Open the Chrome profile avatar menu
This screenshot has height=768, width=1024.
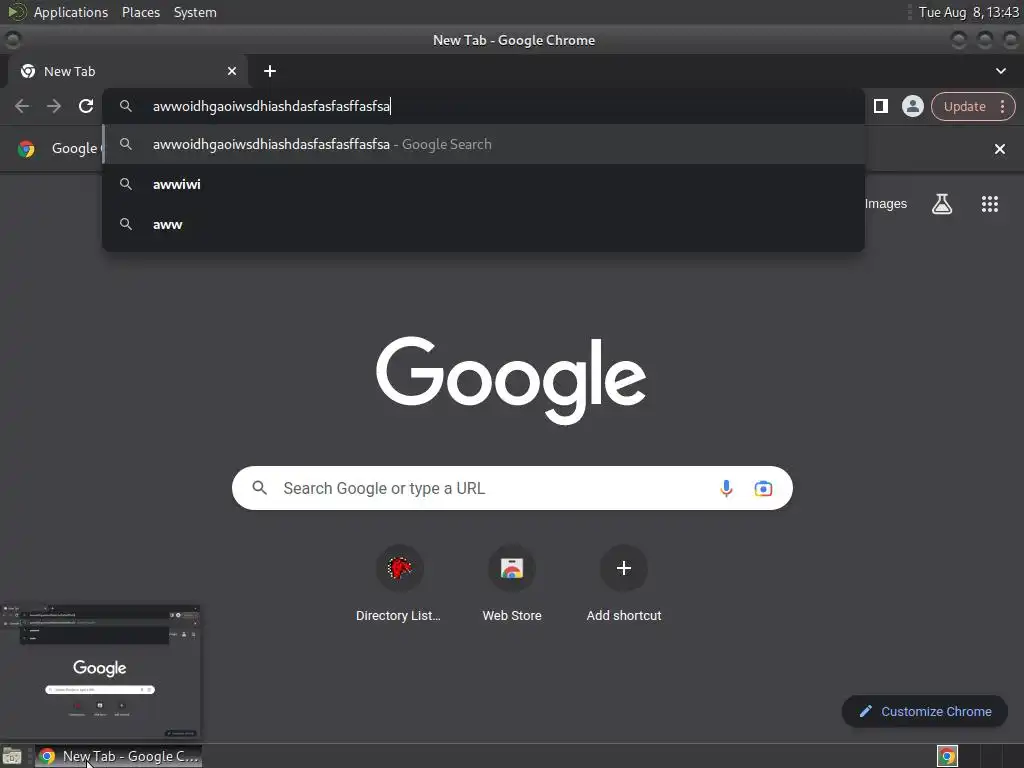(x=912, y=106)
